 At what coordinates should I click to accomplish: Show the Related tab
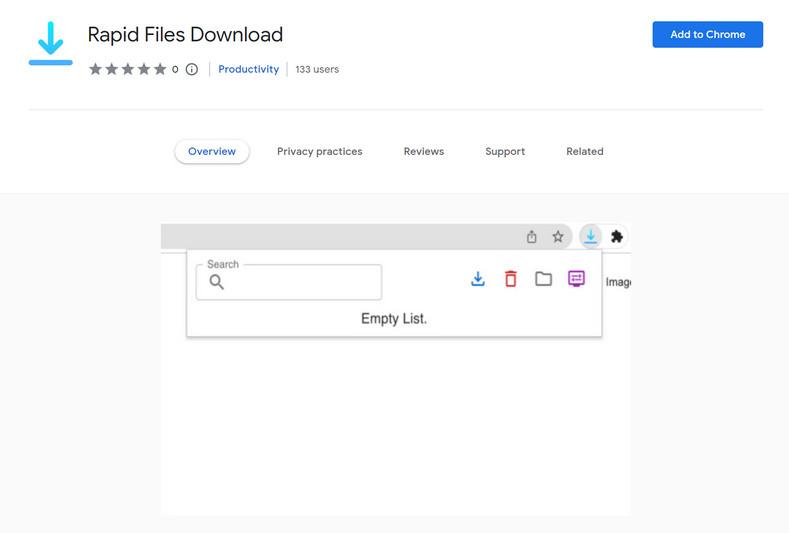pyautogui.click(x=585, y=151)
